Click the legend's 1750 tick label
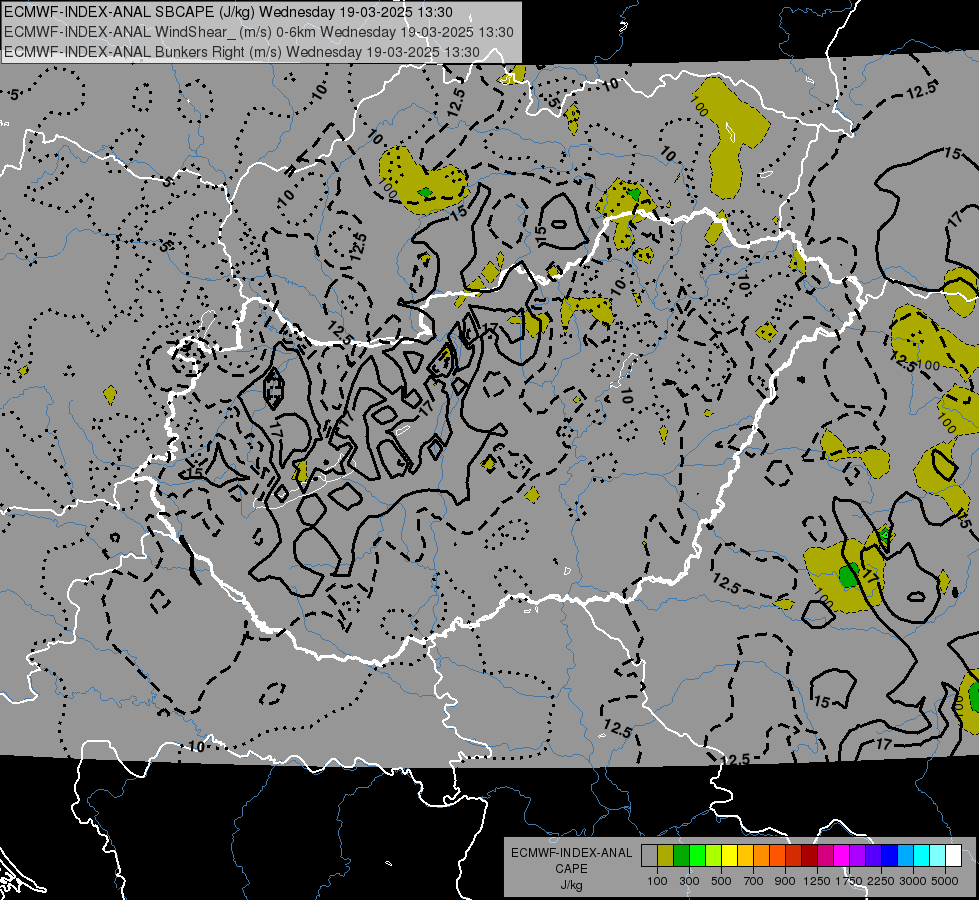Screen dimensions: 979x900 (x=849, y=881)
